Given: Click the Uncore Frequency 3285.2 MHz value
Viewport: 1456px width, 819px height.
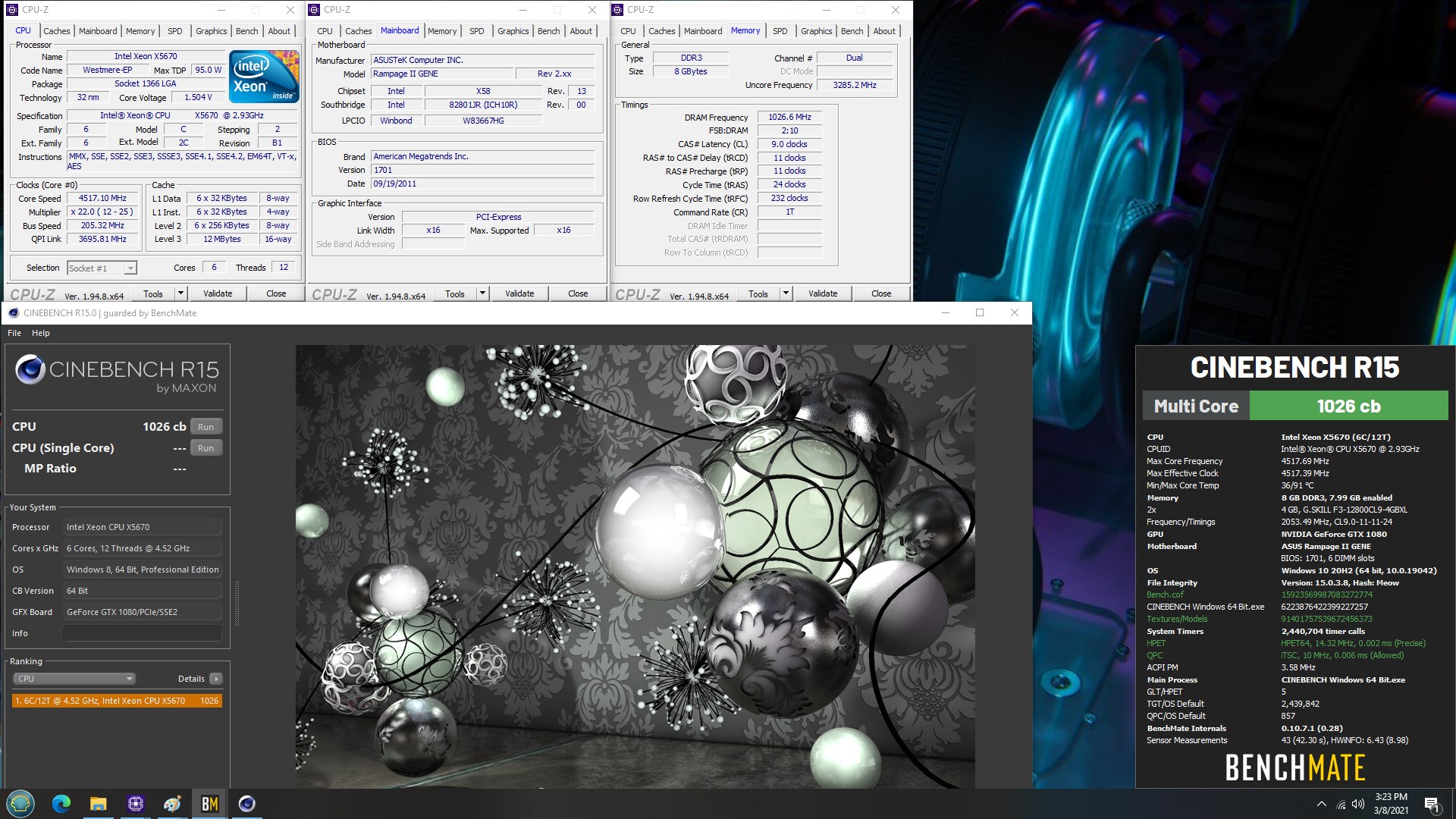Looking at the screenshot, I should click(x=855, y=85).
